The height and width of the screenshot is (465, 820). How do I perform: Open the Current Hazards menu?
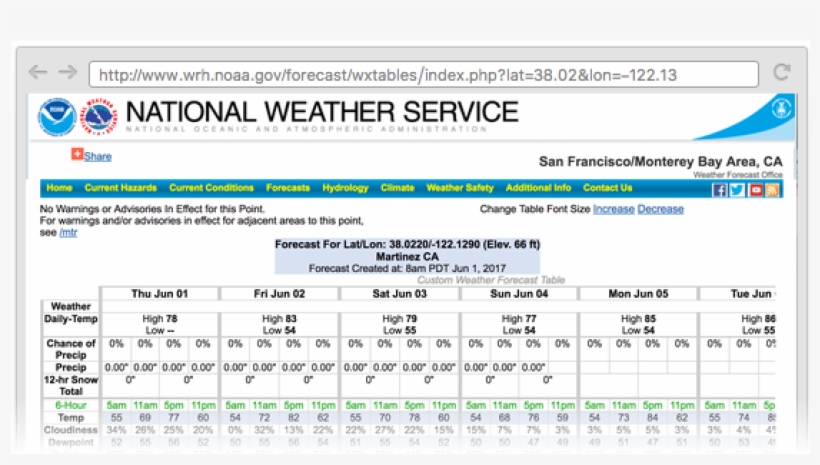tap(120, 188)
